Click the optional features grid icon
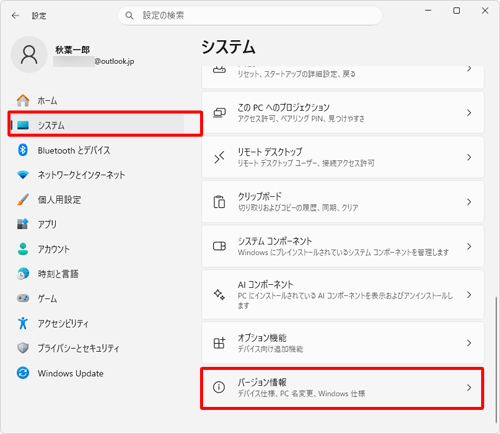The height and width of the screenshot is (434, 500). point(219,343)
